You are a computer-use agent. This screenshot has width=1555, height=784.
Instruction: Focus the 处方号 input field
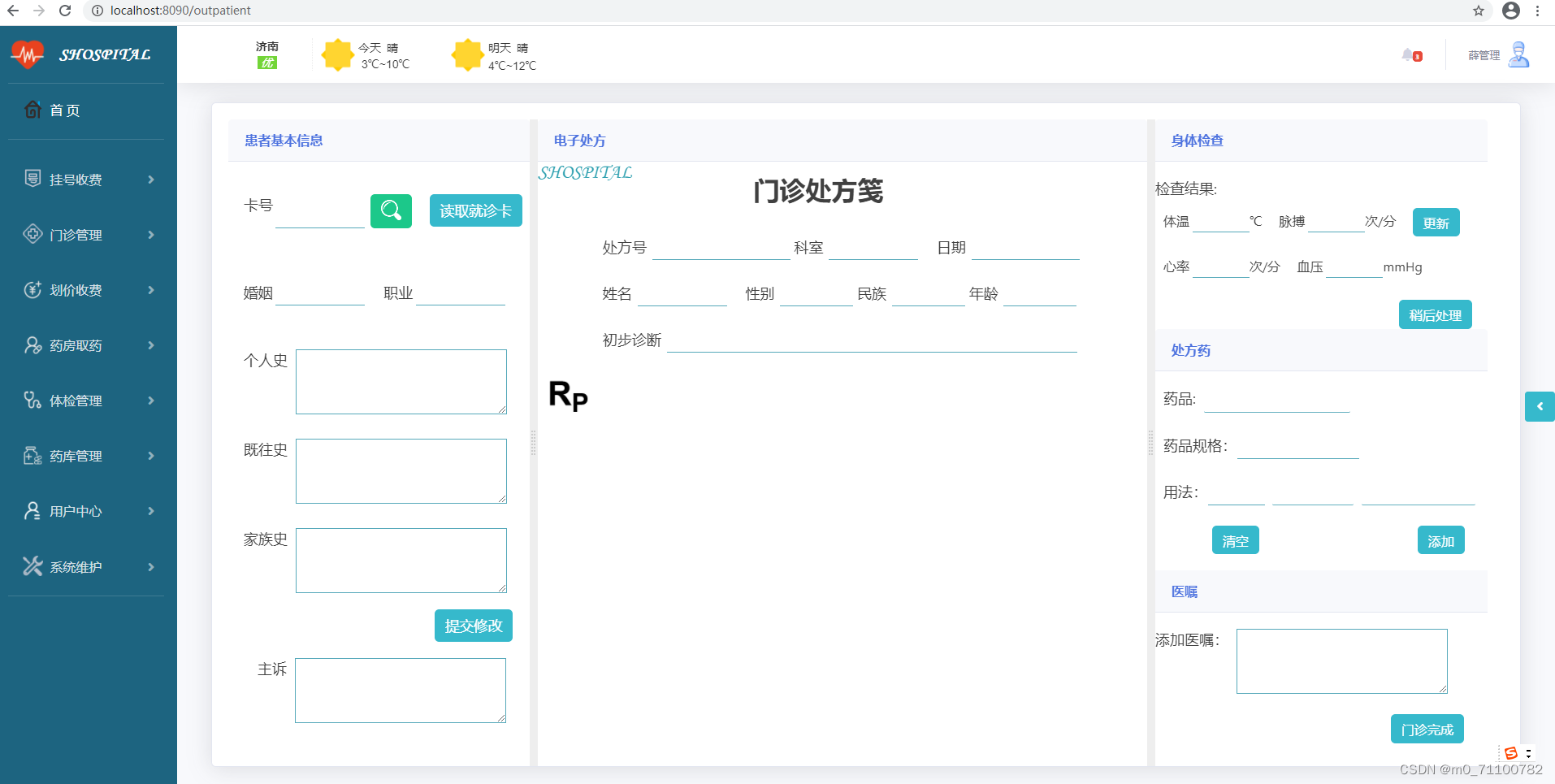[721, 248]
